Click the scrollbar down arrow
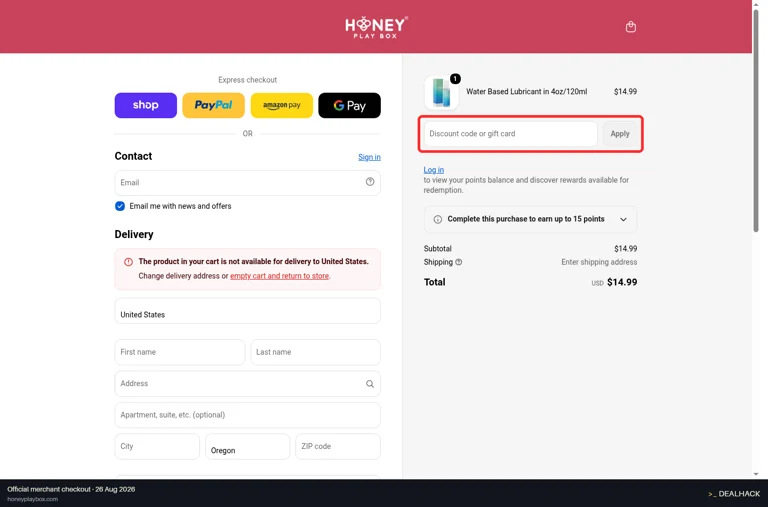This screenshot has width=768, height=507. coord(756,474)
